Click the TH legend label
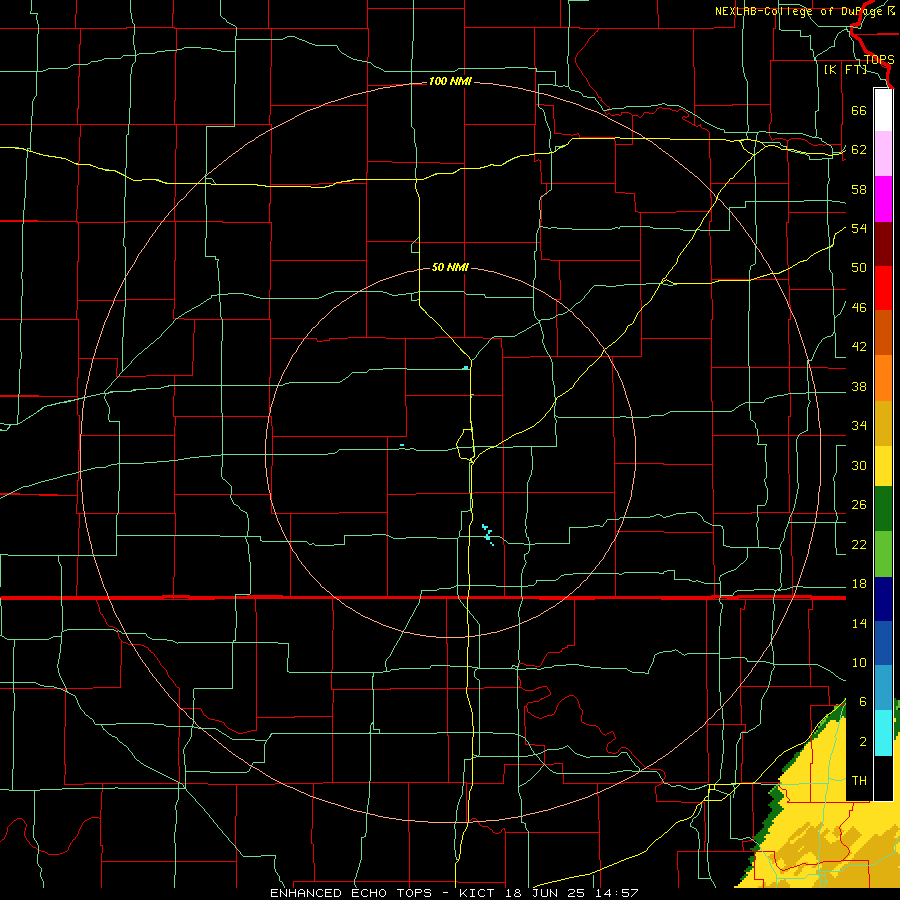 coord(859,781)
